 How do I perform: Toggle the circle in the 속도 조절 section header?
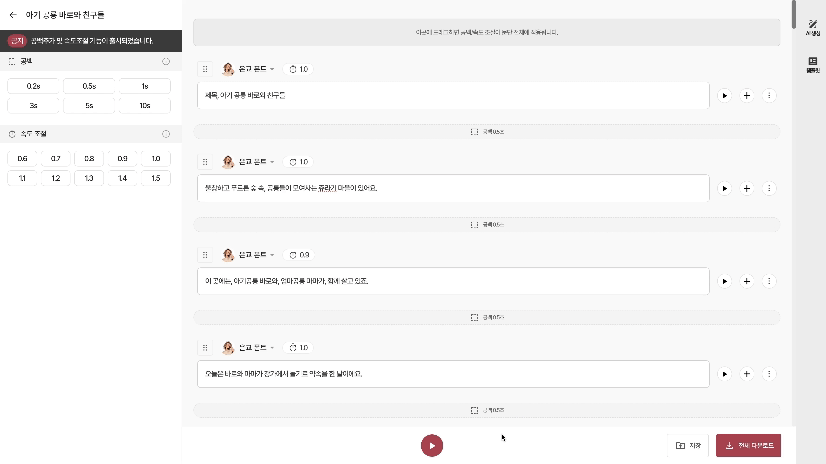[166, 134]
